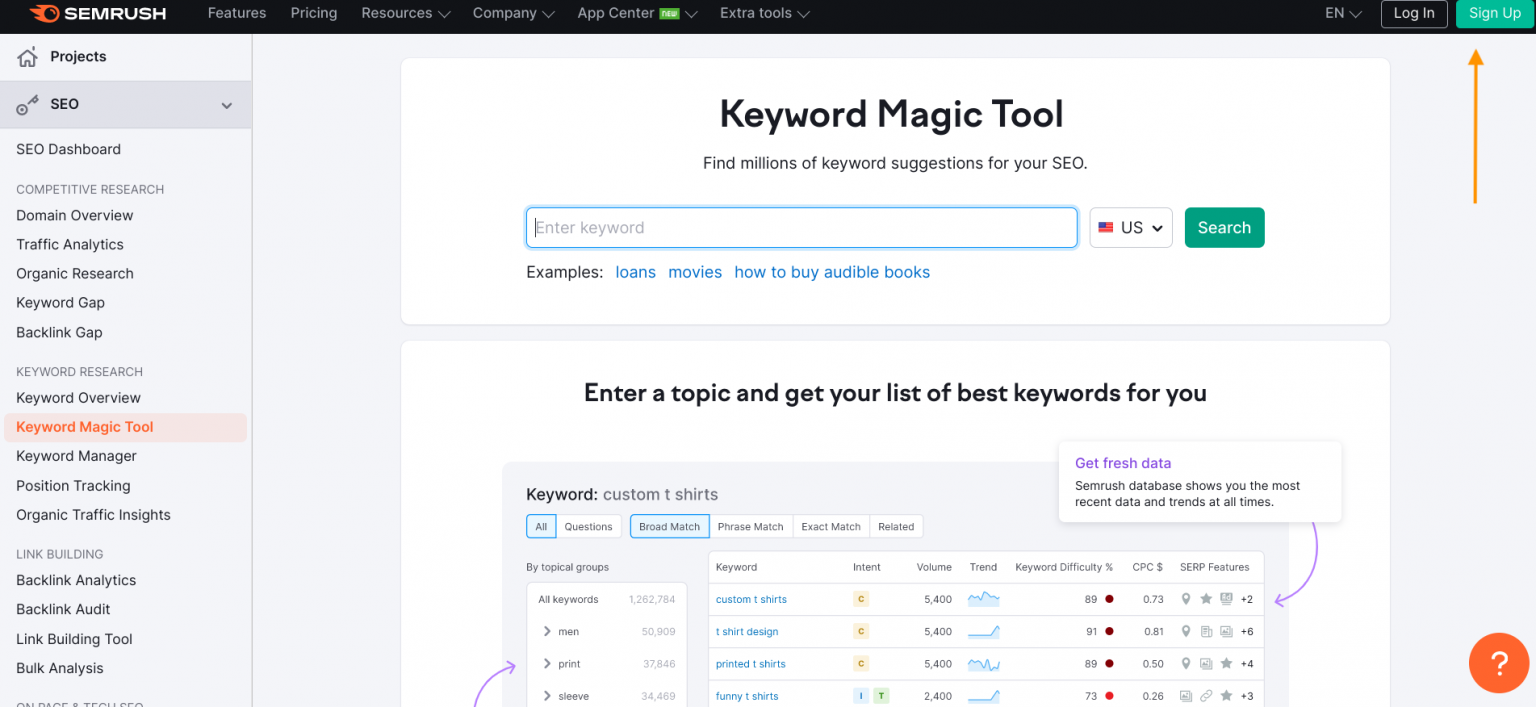
Task: Click the SEO key icon in sidebar
Action: pos(26,104)
